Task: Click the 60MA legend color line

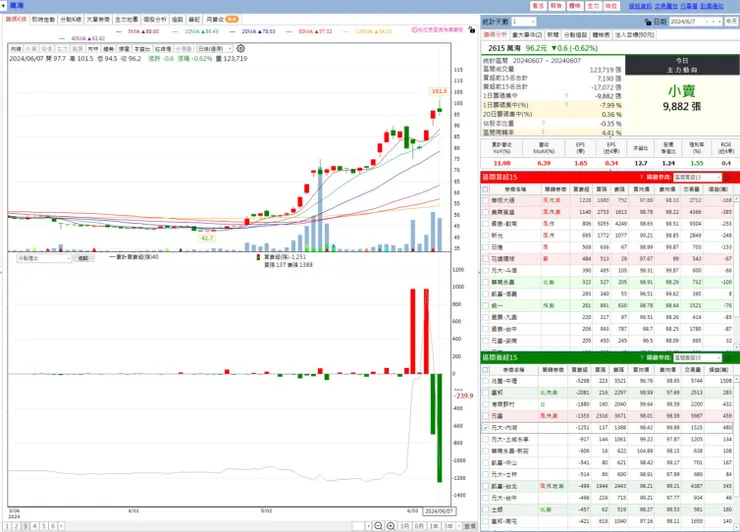Action: 289,32
